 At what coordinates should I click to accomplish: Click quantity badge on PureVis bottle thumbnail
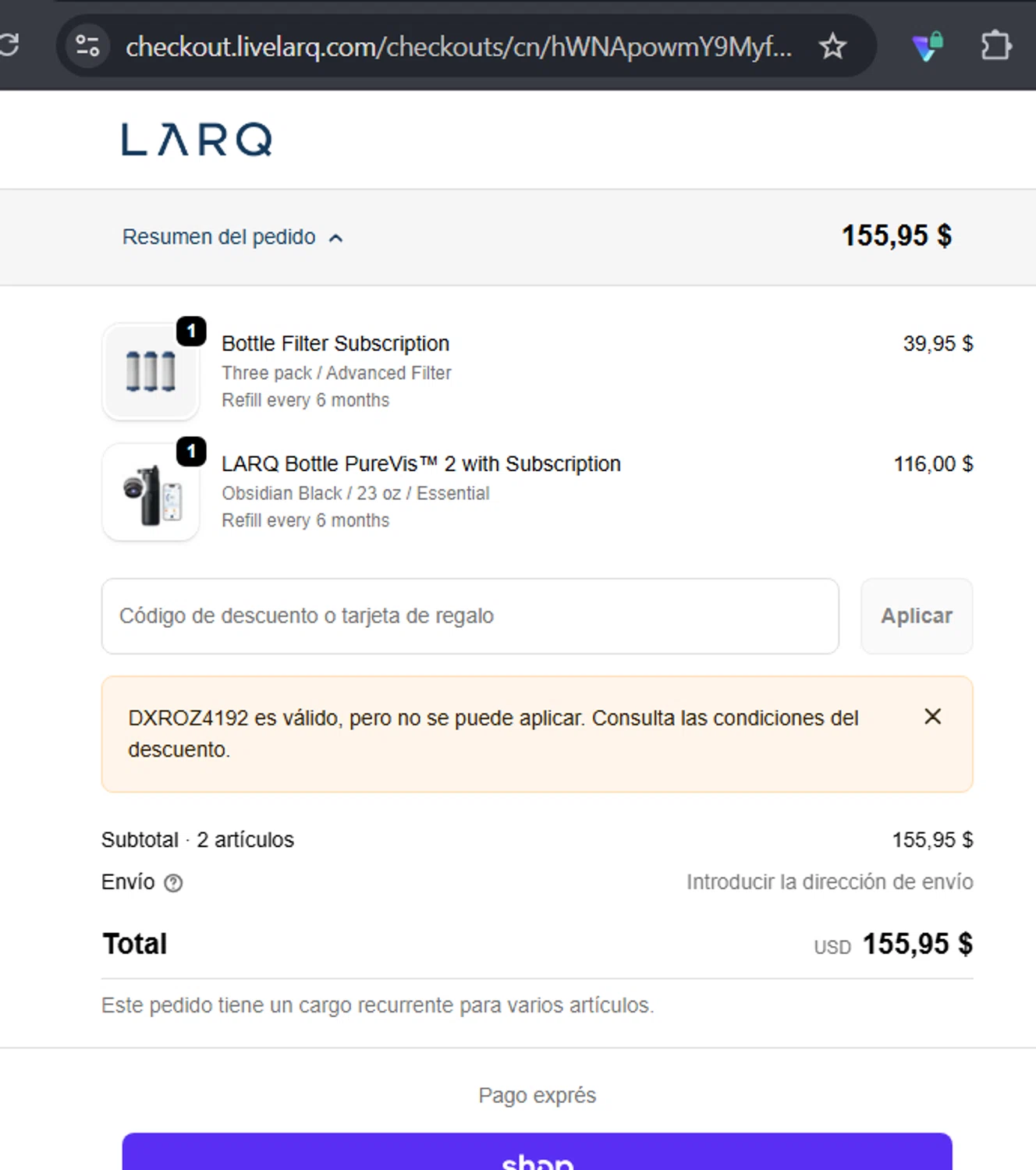(x=191, y=452)
